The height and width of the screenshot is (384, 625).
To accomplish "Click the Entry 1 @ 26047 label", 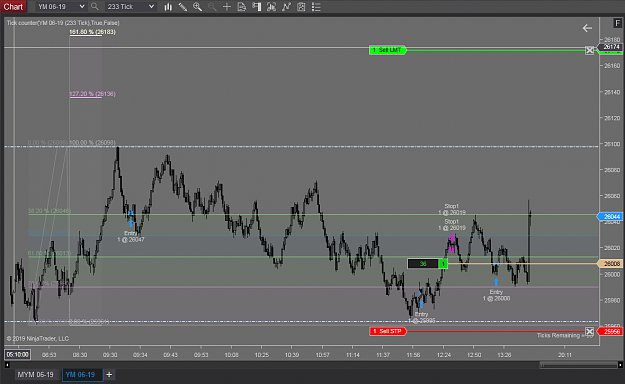I will click(x=131, y=236).
